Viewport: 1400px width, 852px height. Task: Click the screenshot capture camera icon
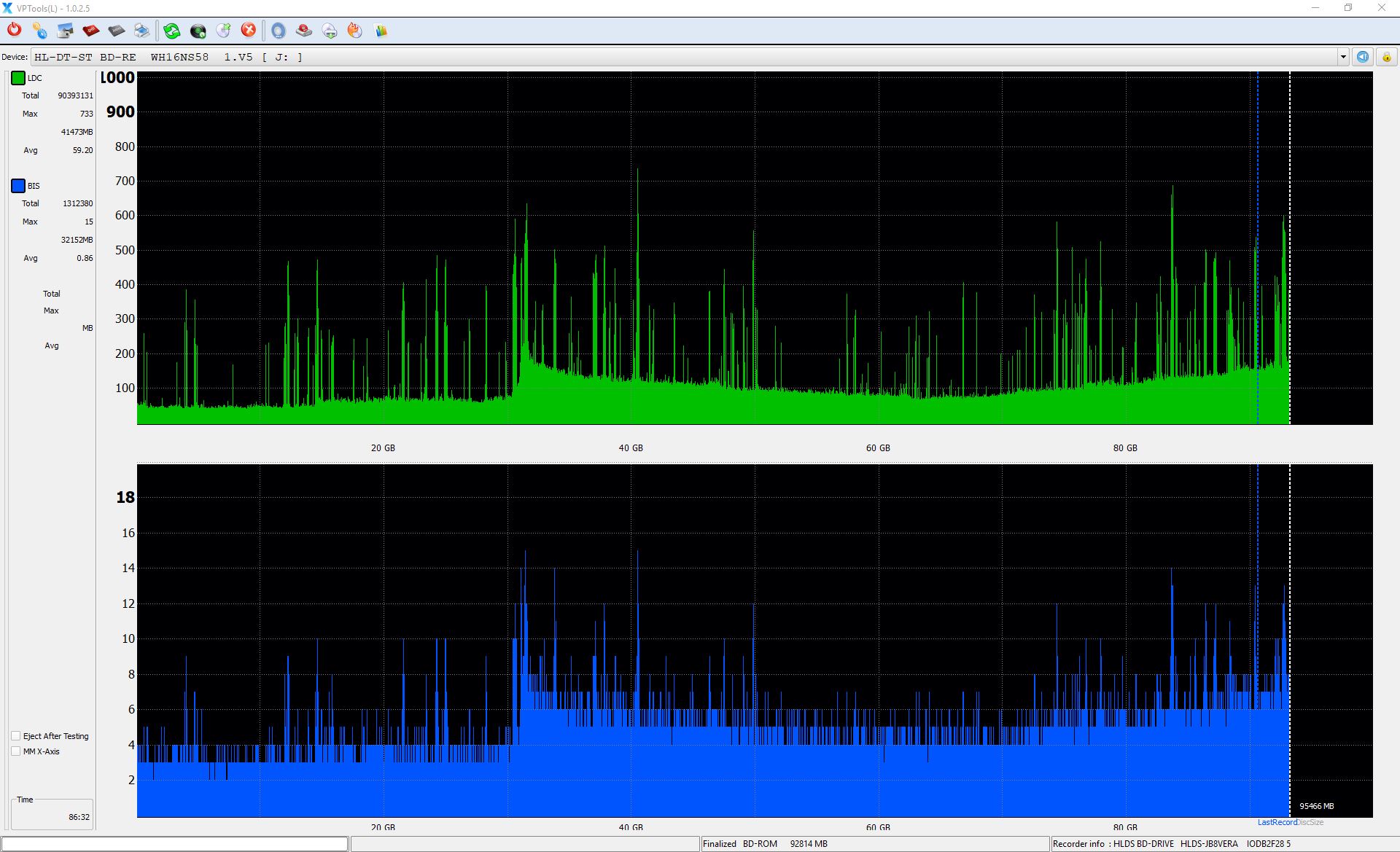[x=65, y=30]
